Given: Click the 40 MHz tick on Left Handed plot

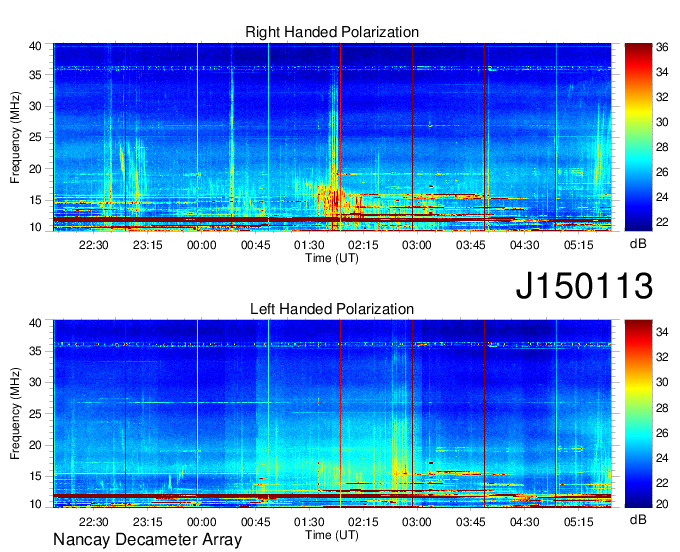Looking at the screenshot, I should point(35,323).
